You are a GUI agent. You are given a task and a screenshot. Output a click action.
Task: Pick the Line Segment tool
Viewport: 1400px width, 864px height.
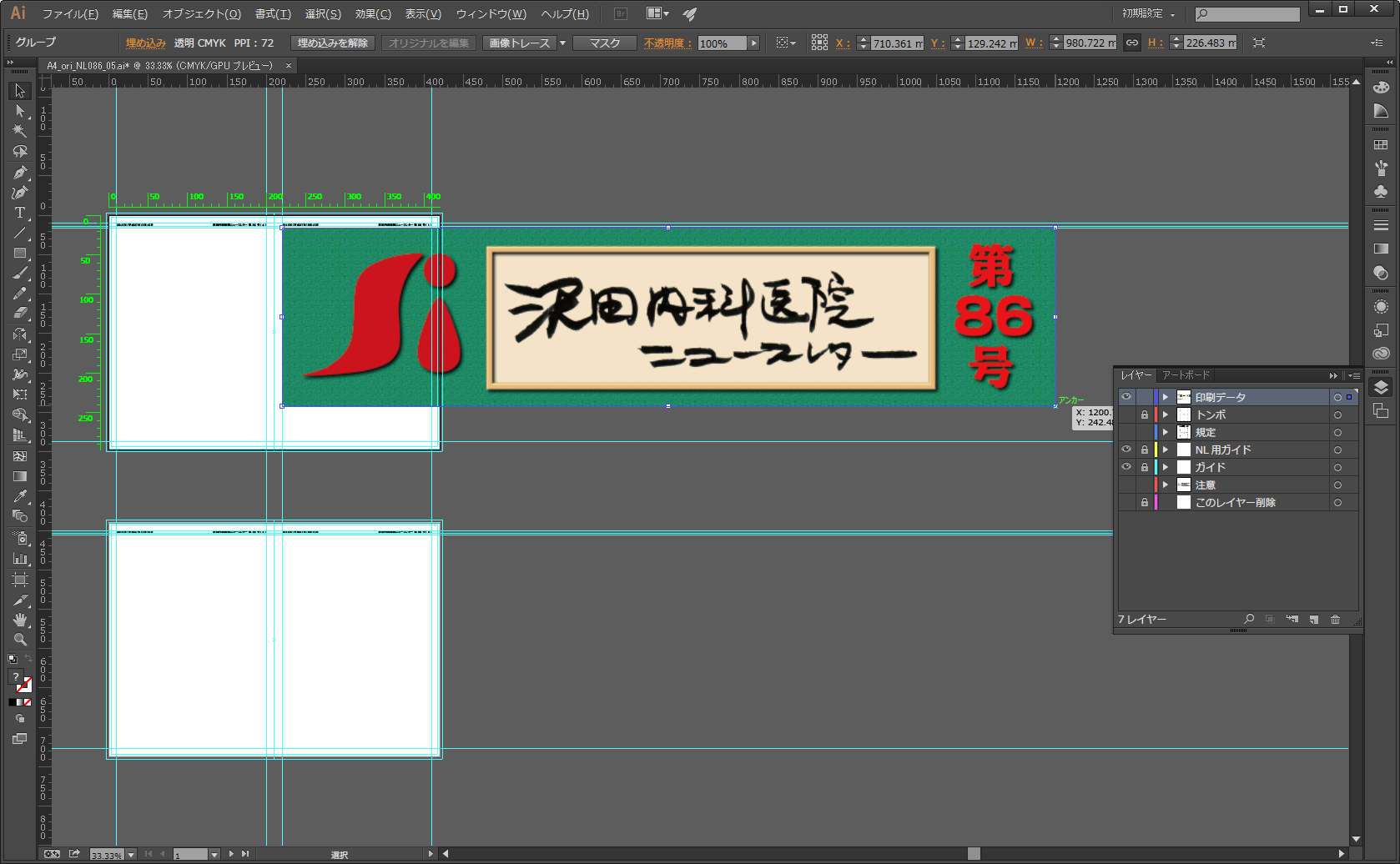(20, 233)
